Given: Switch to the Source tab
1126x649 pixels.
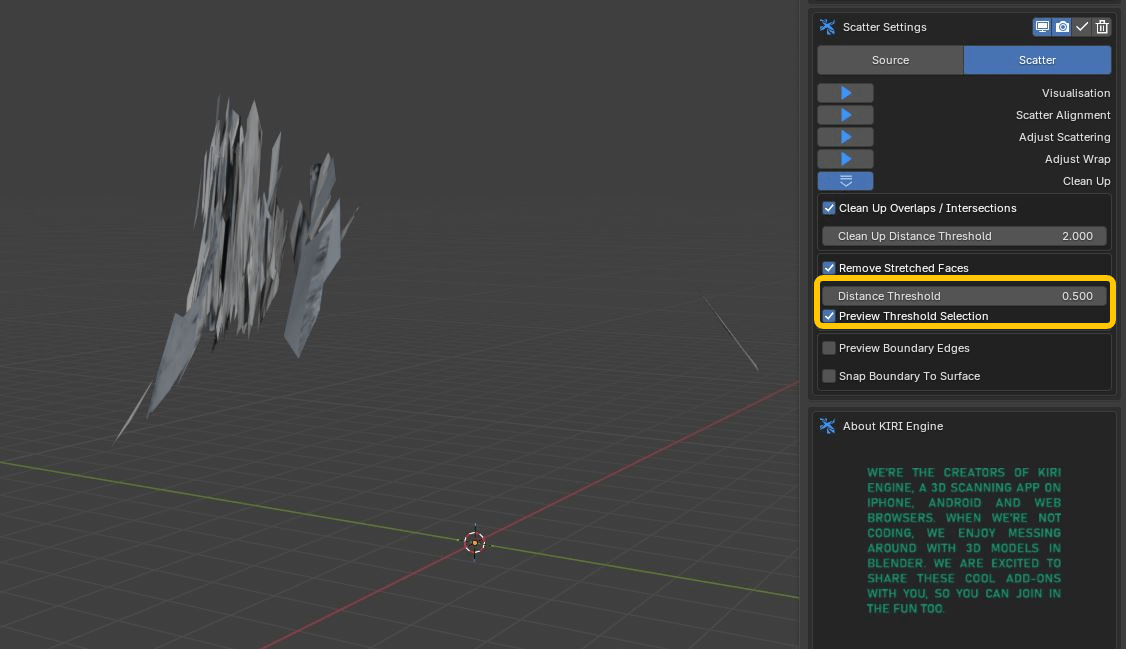Looking at the screenshot, I should 890,60.
